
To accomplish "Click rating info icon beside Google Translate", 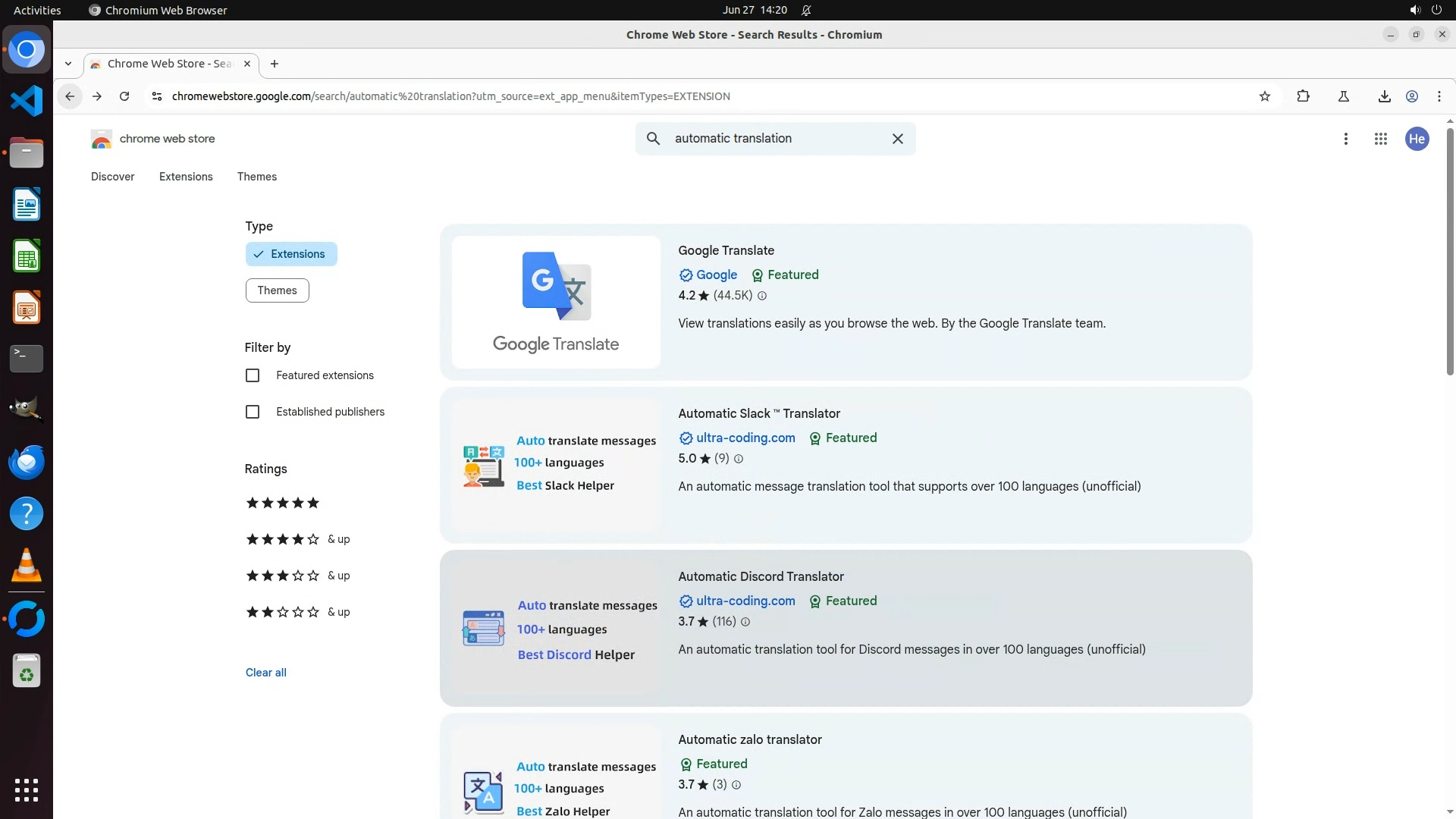I will coord(762,297).
